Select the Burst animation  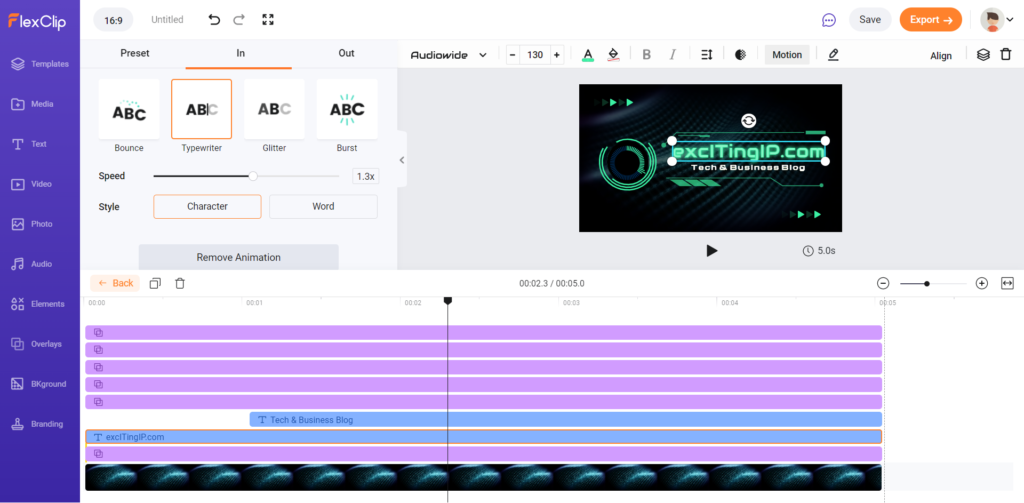click(347, 116)
